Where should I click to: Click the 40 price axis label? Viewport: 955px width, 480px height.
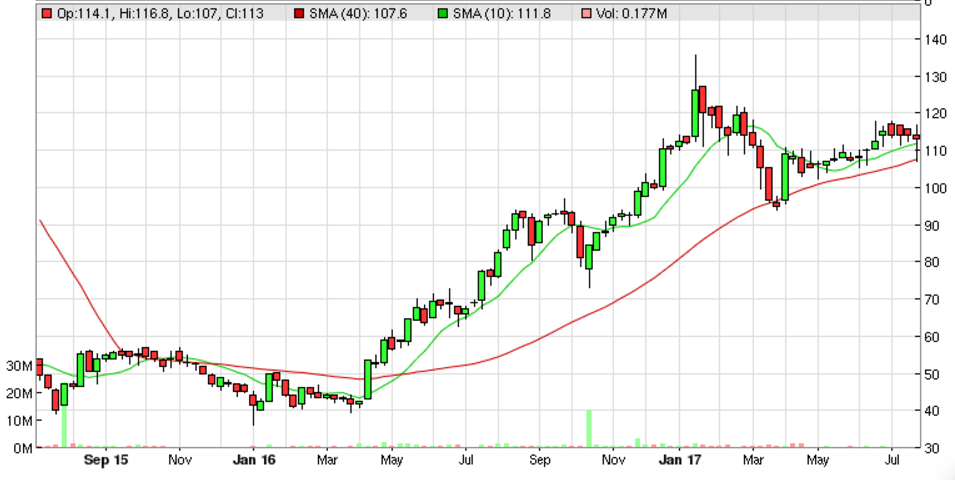[x=932, y=411]
